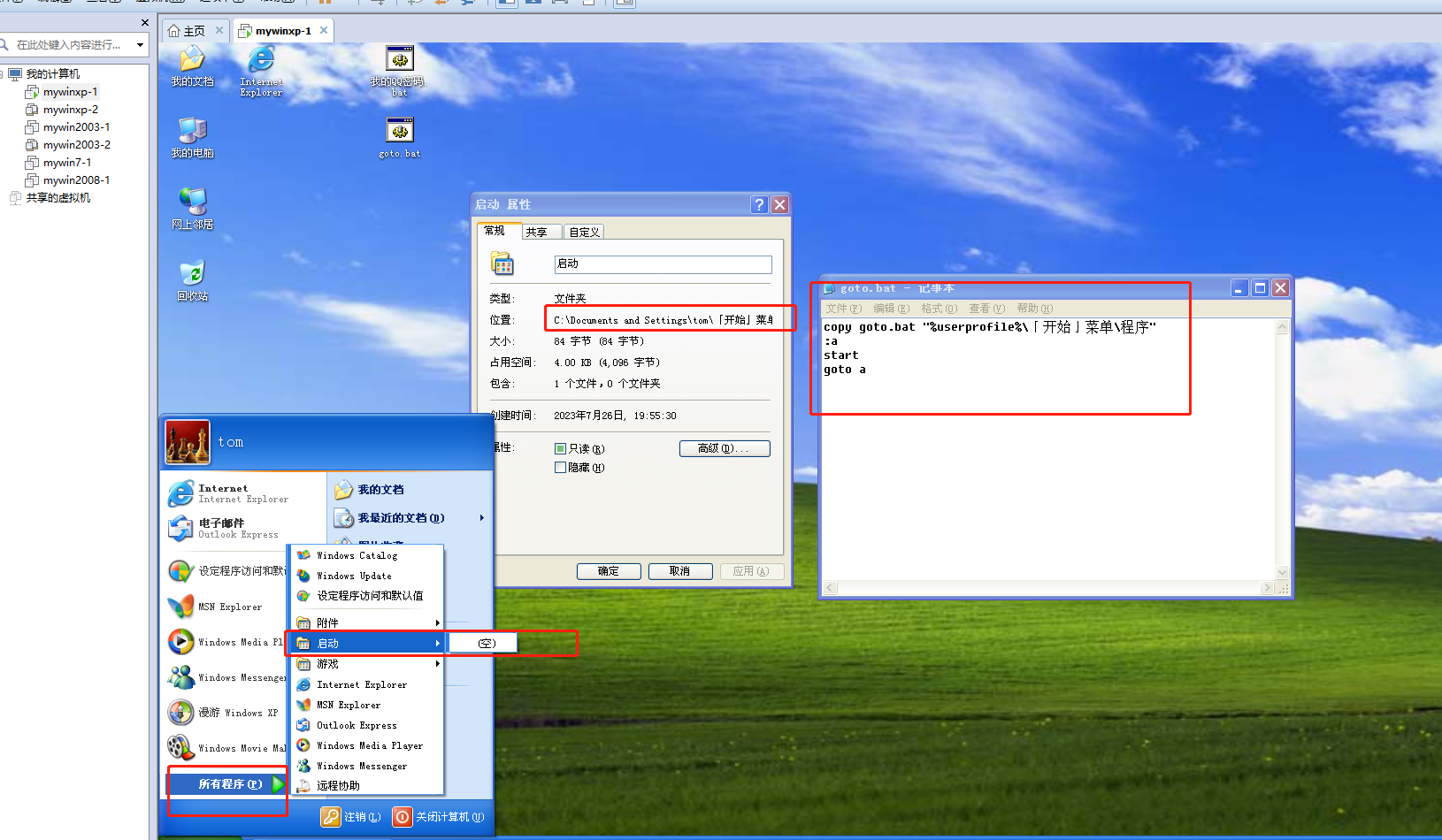Click 取消 in the 启动 属性 dialog
The height and width of the screenshot is (840, 1442).
(680, 571)
